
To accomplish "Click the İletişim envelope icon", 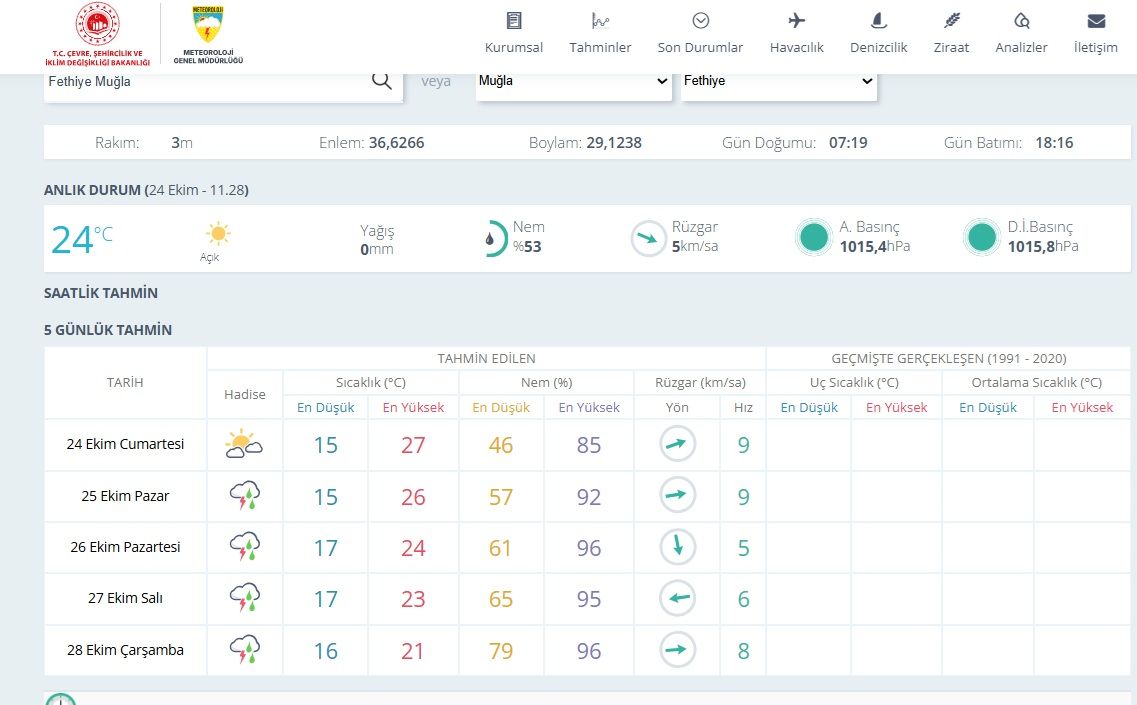I will pyautogui.click(x=1096, y=20).
